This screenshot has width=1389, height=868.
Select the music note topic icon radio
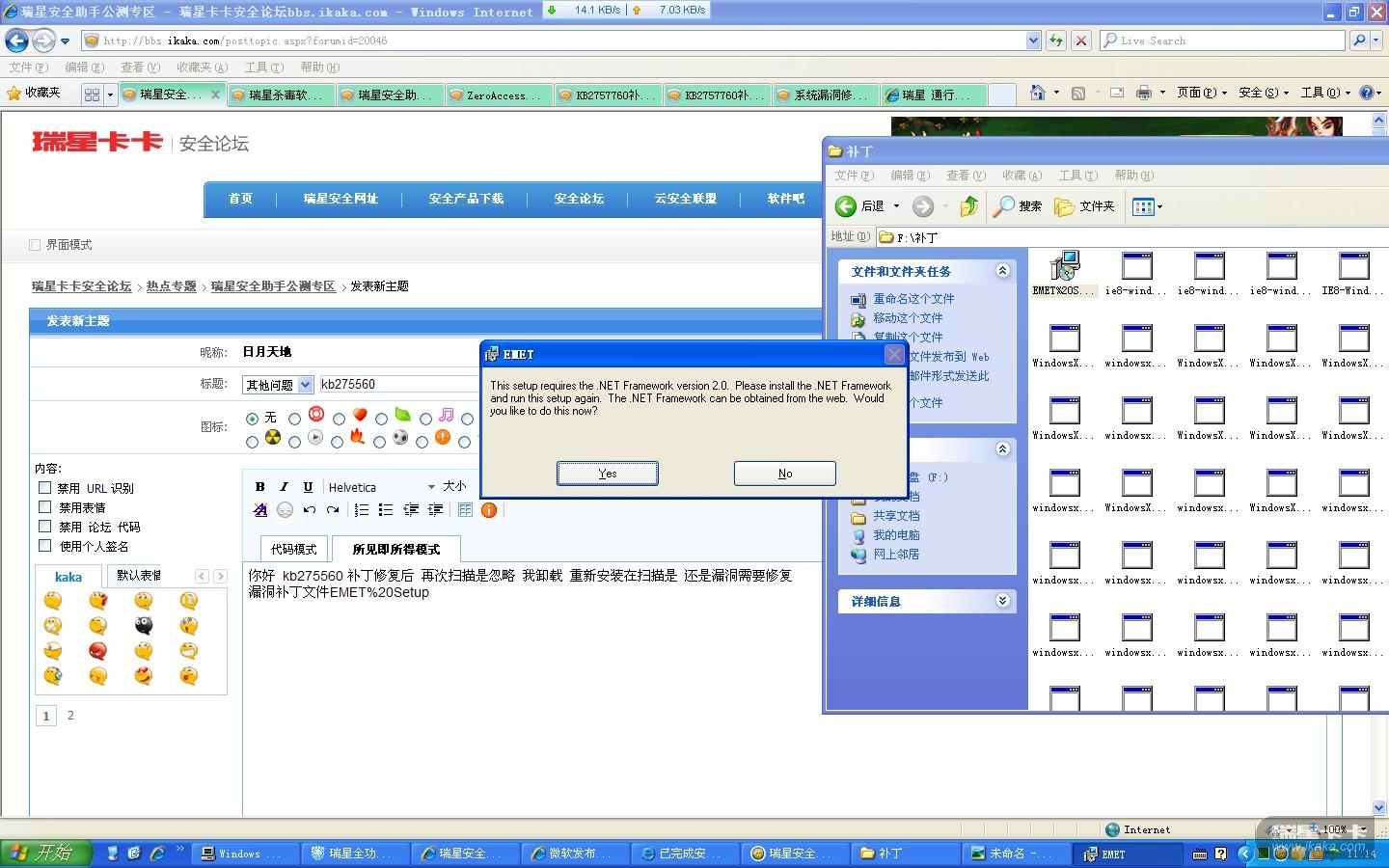[x=425, y=419]
